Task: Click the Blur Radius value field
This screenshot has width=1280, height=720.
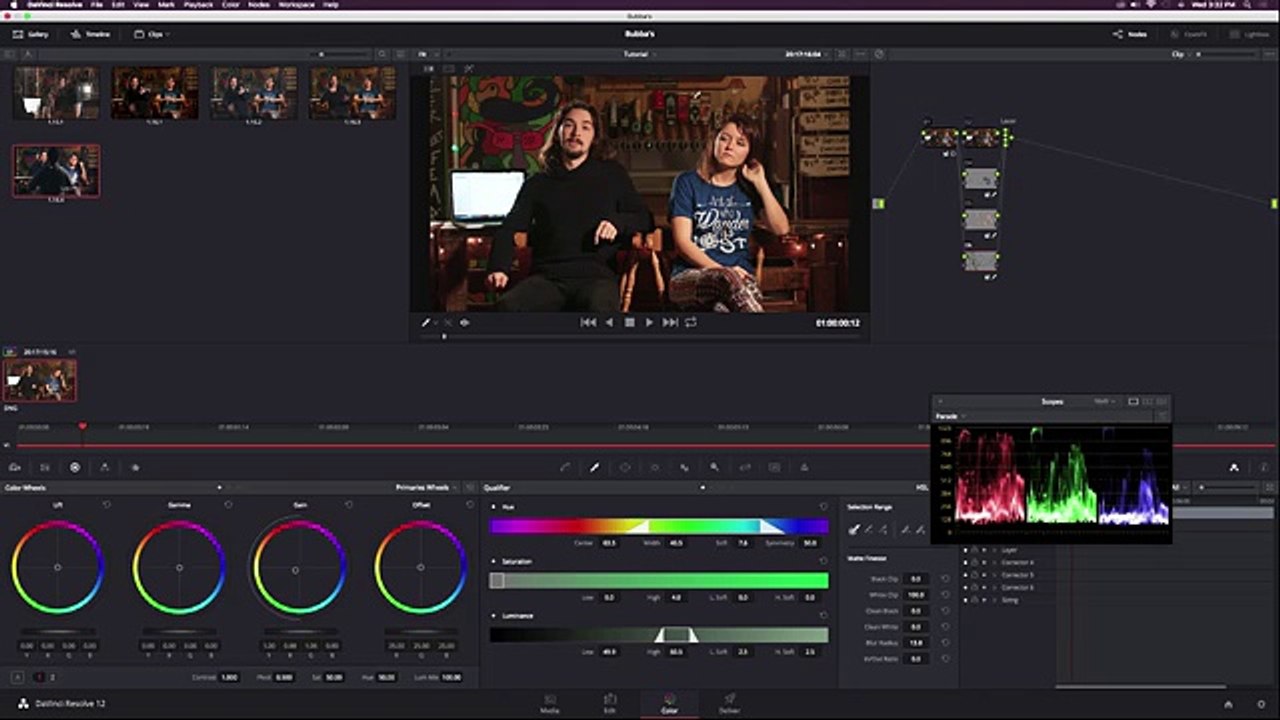Action: tap(915, 643)
